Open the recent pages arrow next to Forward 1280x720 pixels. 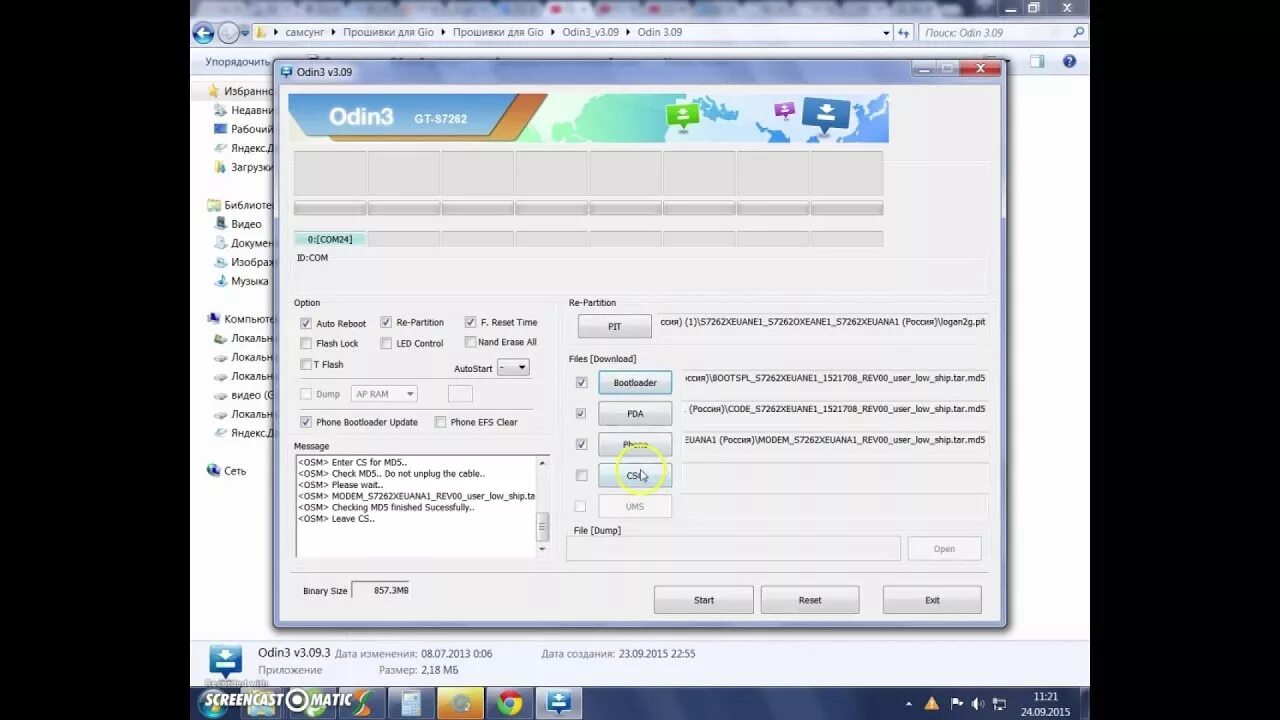245,33
